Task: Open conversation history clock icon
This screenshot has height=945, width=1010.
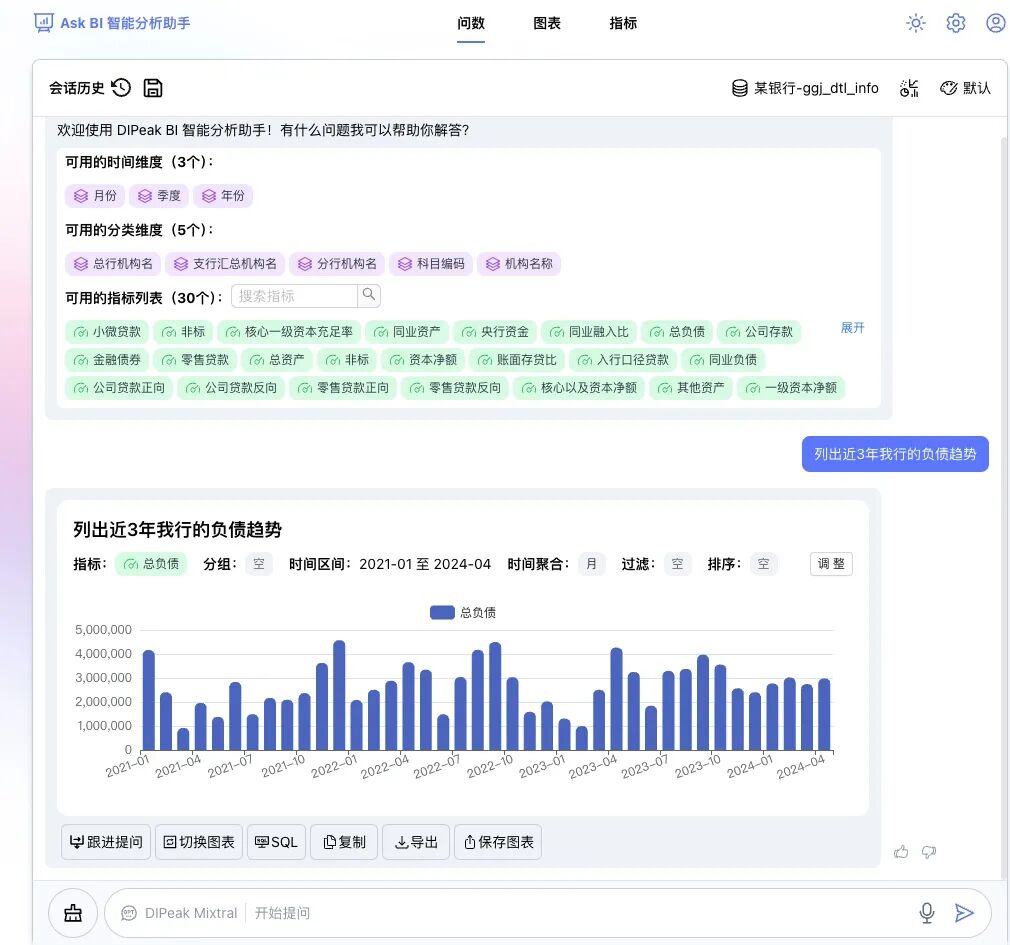Action: (x=121, y=88)
